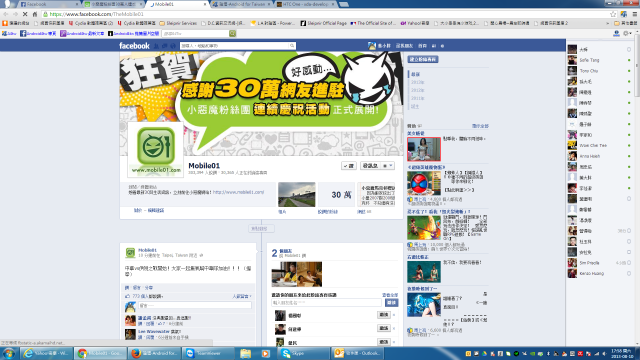Open Sleipnir Services bookmark
This screenshot has width=640, height=360.
tap(178, 23)
